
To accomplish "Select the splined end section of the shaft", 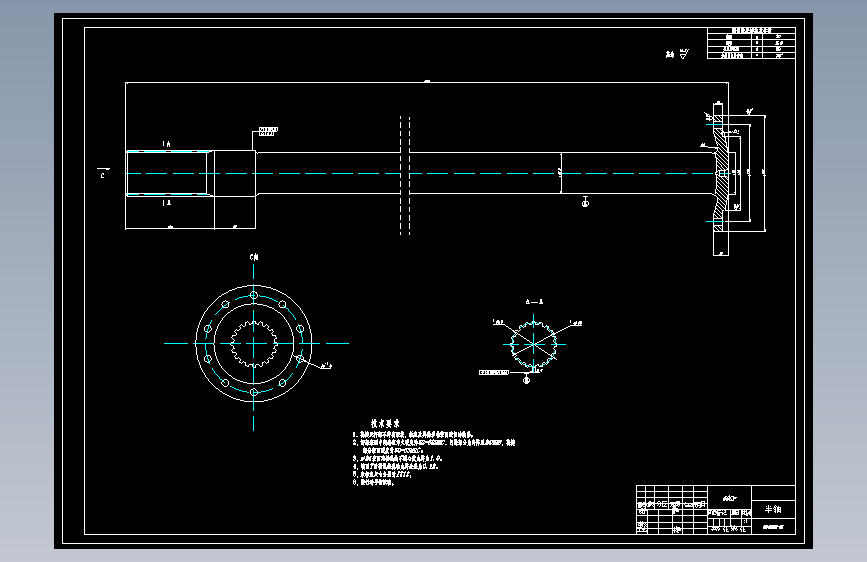I will [168, 173].
